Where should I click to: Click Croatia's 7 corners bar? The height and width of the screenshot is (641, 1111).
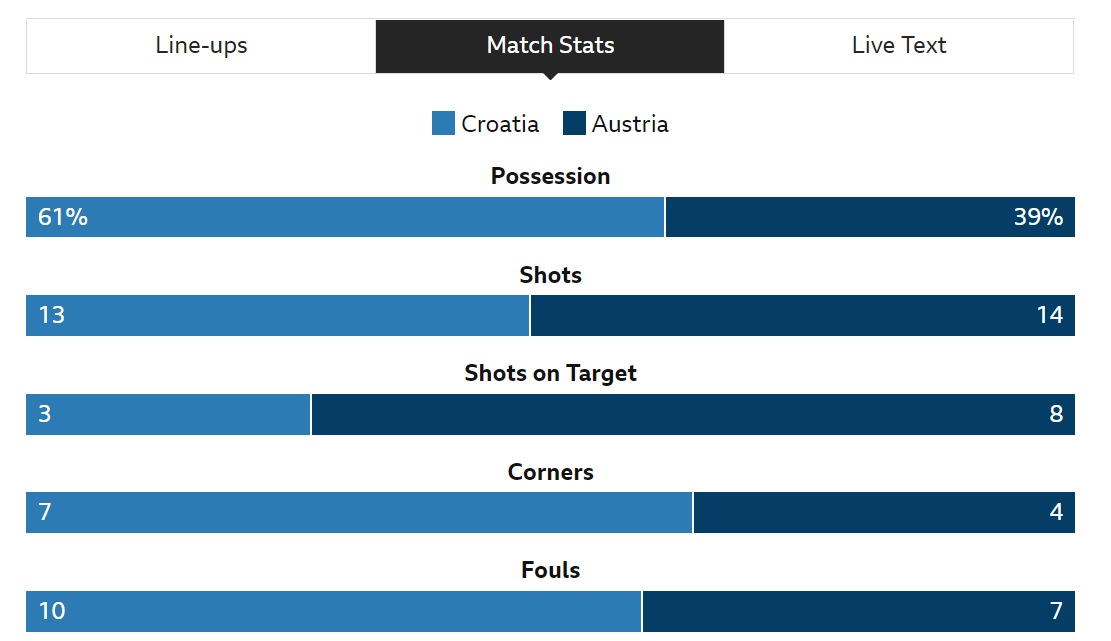click(359, 512)
